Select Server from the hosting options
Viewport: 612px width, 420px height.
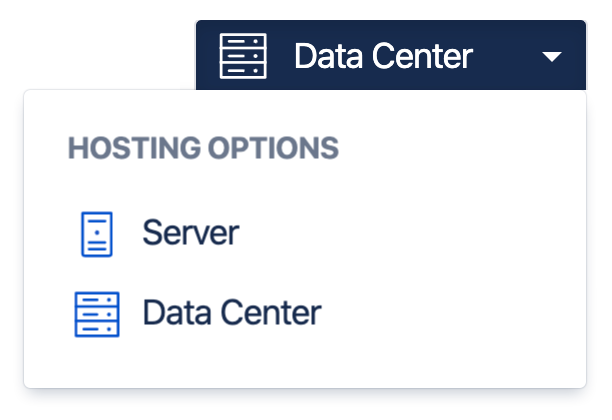(x=190, y=234)
